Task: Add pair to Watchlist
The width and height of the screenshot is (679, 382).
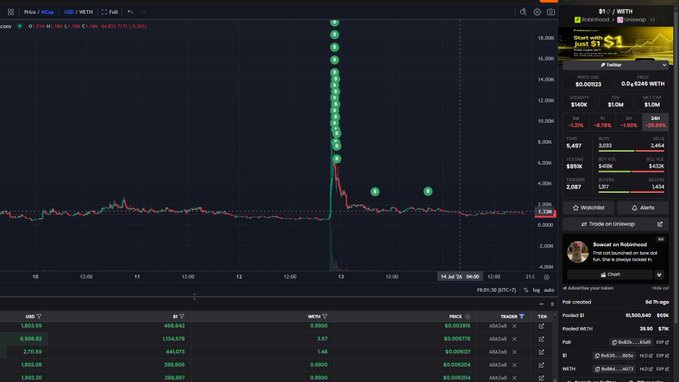Action: point(588,208)
